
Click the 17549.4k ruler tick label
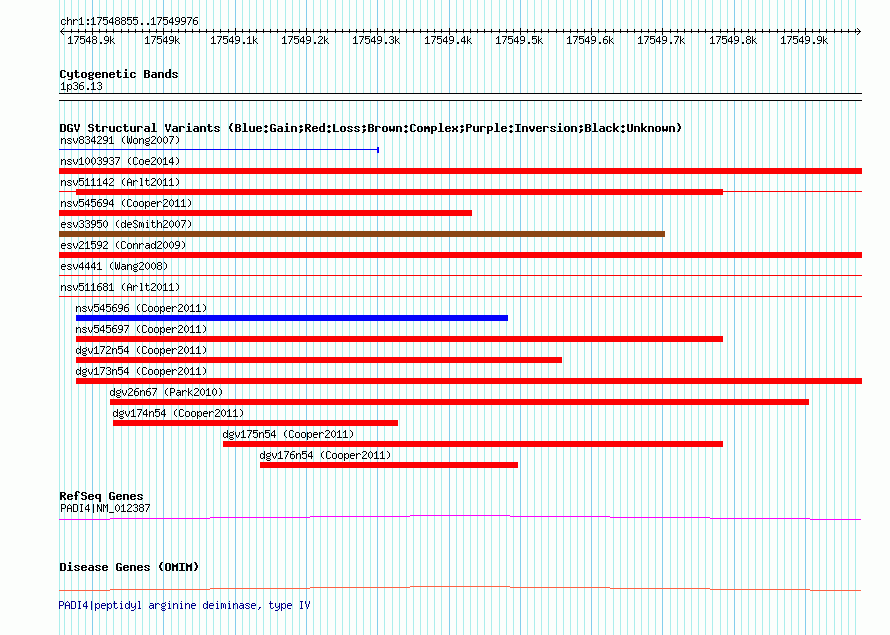point(448,40)
